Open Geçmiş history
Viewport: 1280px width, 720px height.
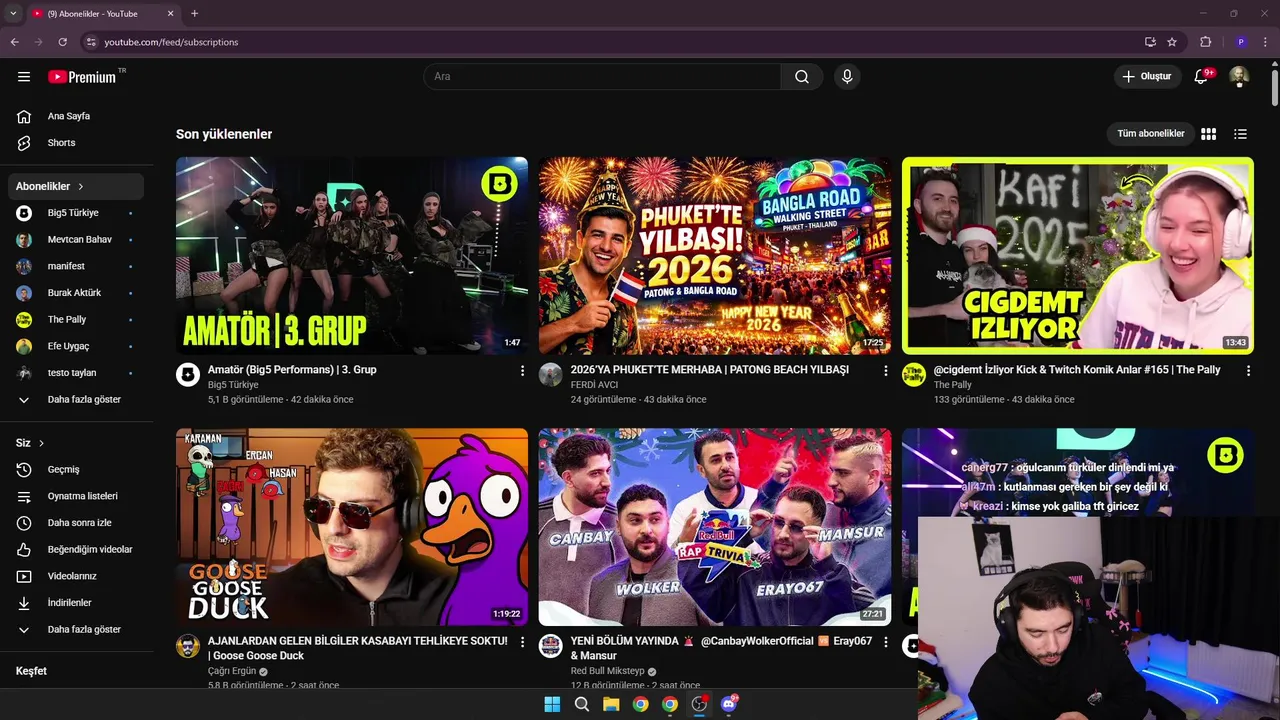[x=76, y=470]
